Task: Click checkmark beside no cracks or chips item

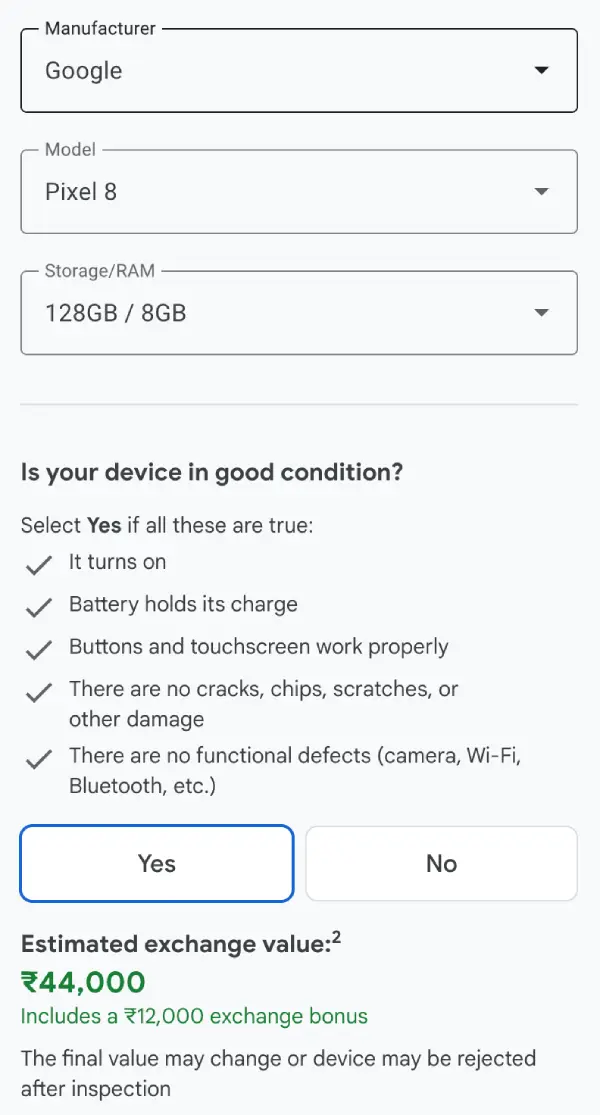Action: 39,692
